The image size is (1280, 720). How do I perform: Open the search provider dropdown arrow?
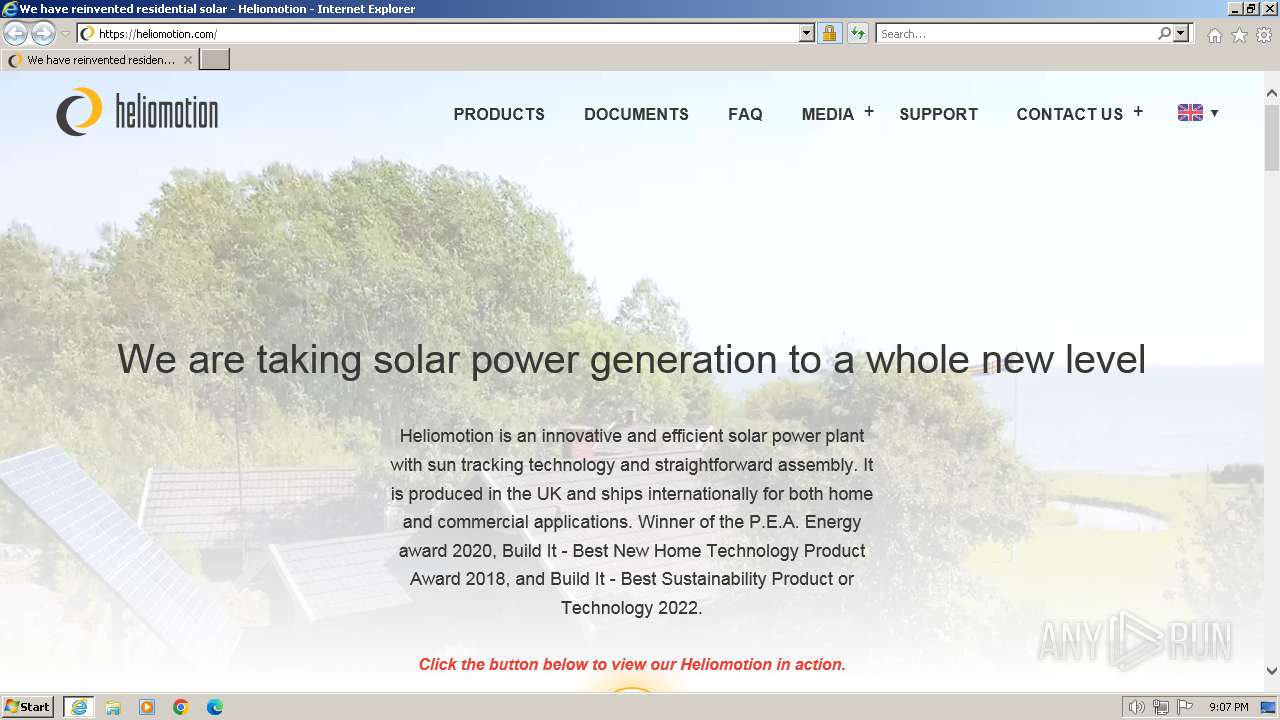pyautogui.click(x=1181, y=34)
